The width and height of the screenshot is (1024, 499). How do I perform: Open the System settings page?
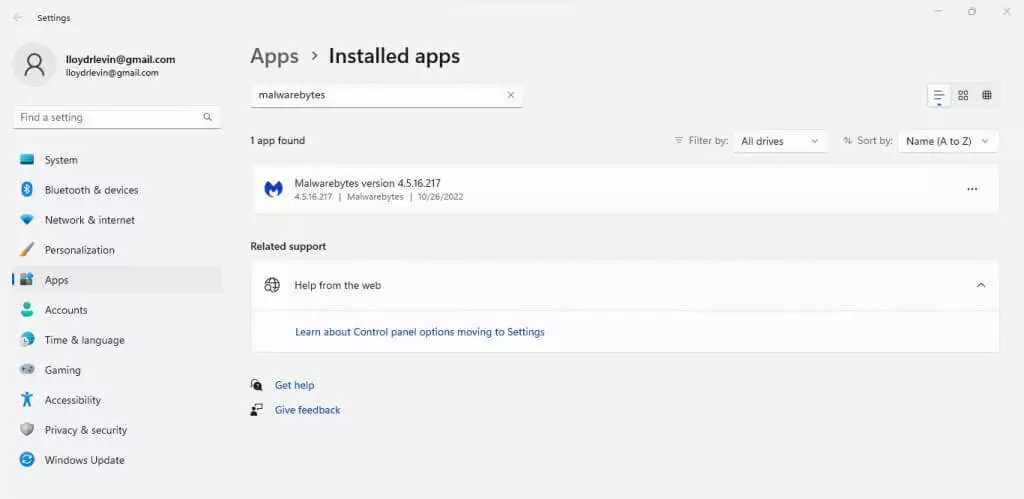pyautogui.click(x=118, y=160)
